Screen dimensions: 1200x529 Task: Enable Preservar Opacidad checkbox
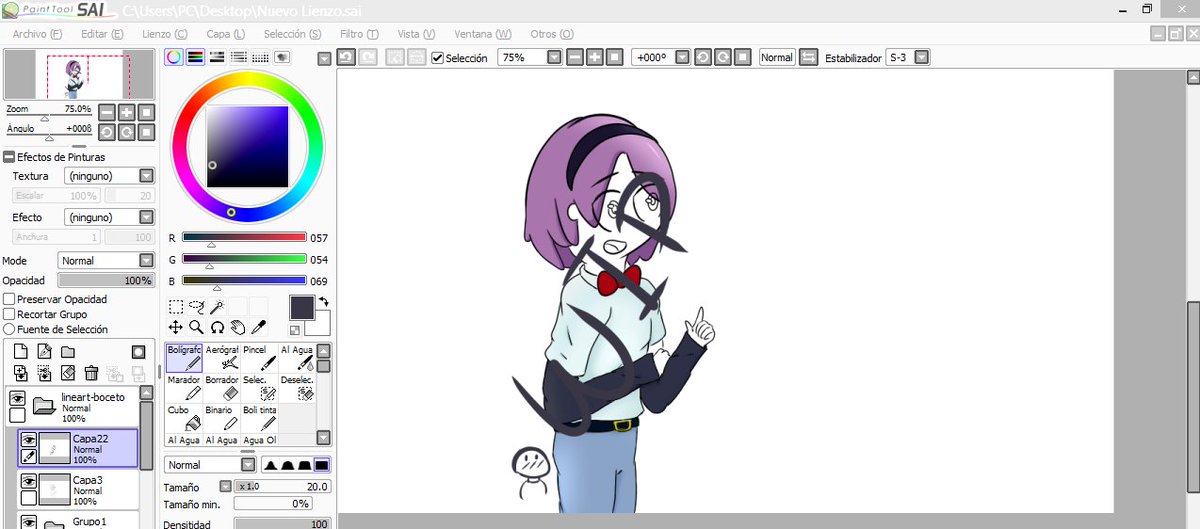point(9,299)
